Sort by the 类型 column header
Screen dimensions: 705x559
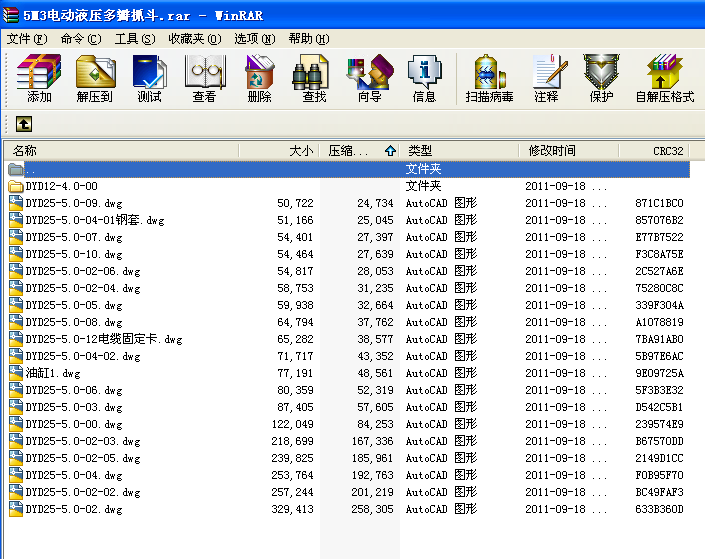point(459,151)
